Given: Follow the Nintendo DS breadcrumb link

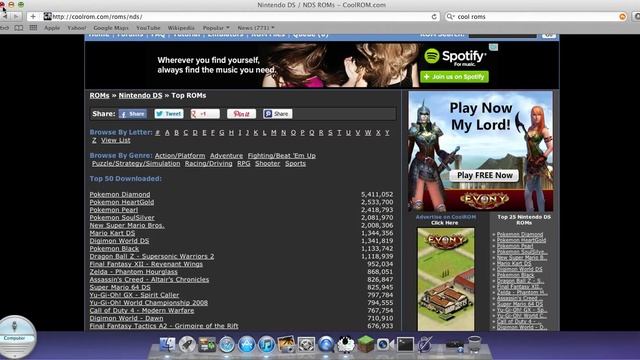Looking at the screenshot, I should pos(140,96).
